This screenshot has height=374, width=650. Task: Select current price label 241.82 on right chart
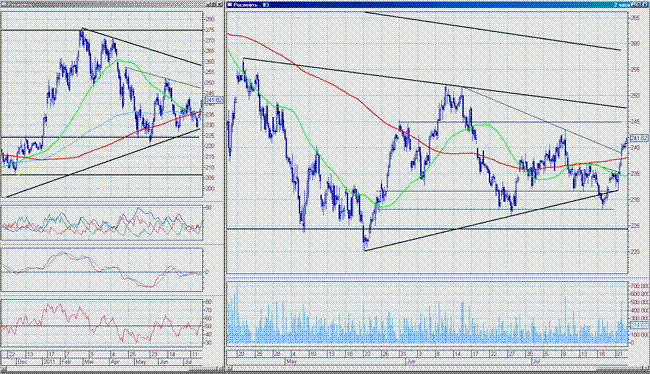pyautogui.click(x=639, y=138)
